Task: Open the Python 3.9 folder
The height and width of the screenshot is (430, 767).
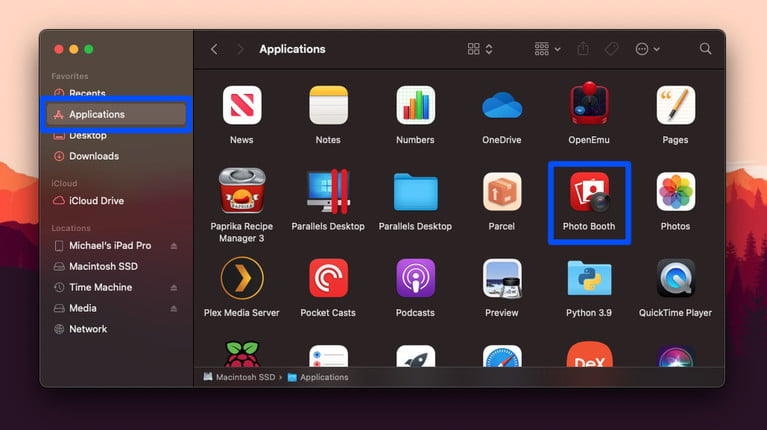Action: point(589,278)
